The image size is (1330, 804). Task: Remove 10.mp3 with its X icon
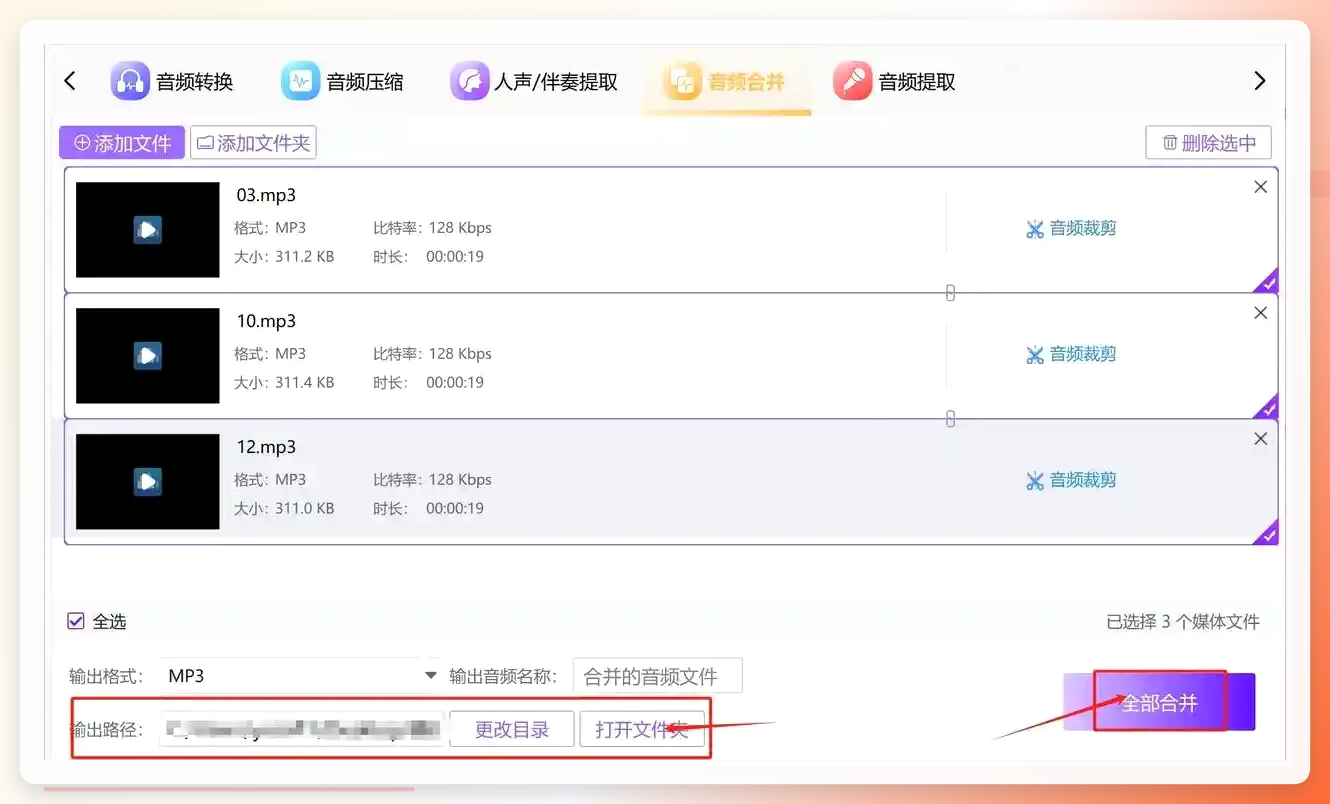1260,313
